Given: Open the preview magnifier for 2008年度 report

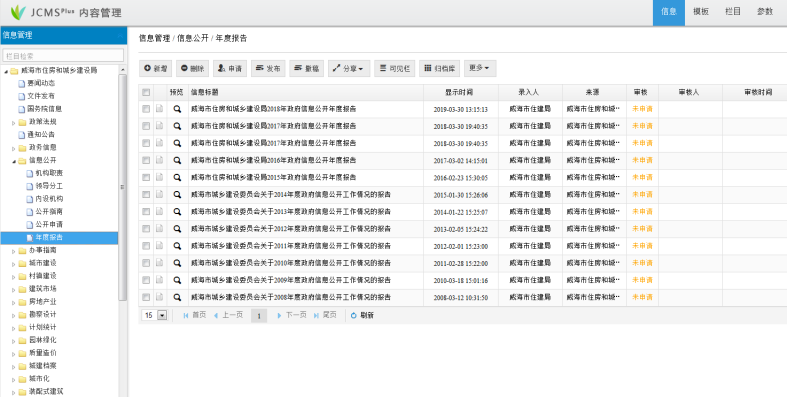Looking at the screenshot, I should (177, 297).
